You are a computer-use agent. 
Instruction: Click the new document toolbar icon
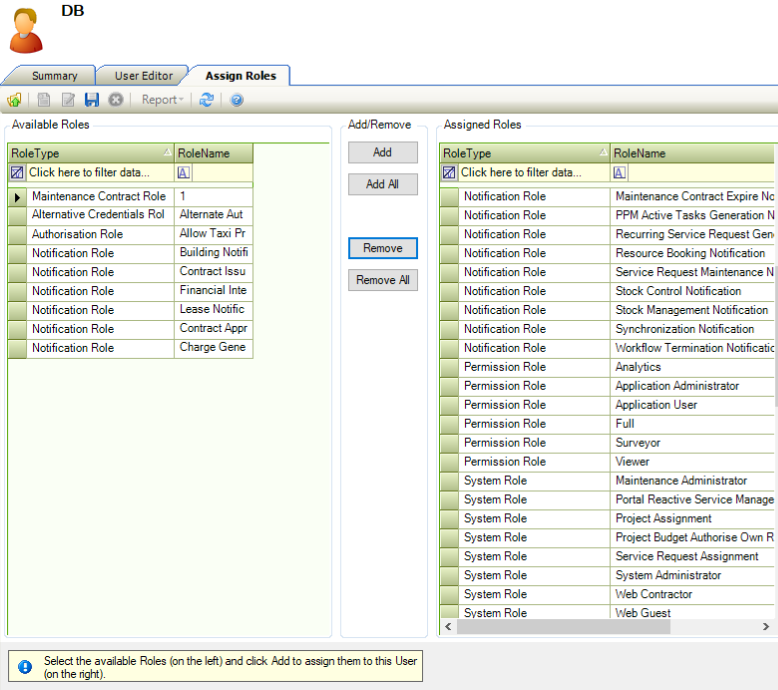click(x=44, y=100)
